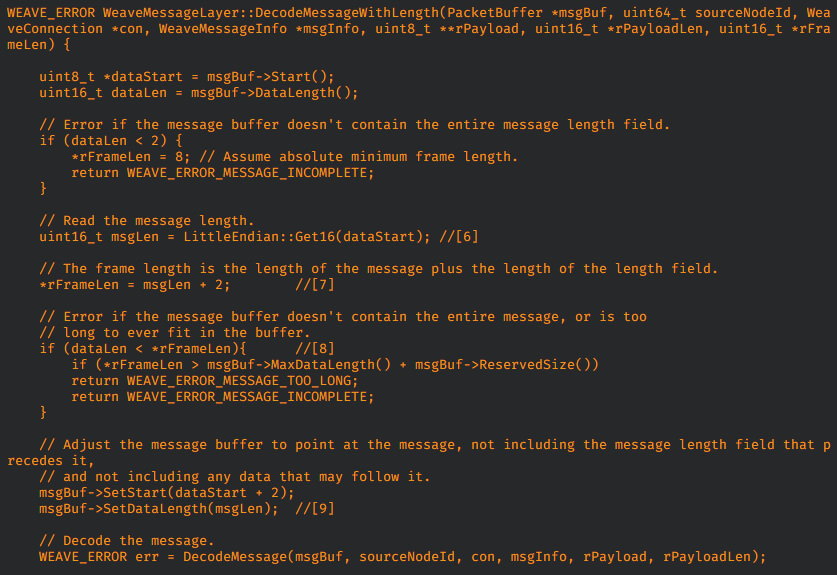Click the "*rFrameLen = msgLen + 2" assignment
This screenshot has width=837, height=575.
click(135, 285)
